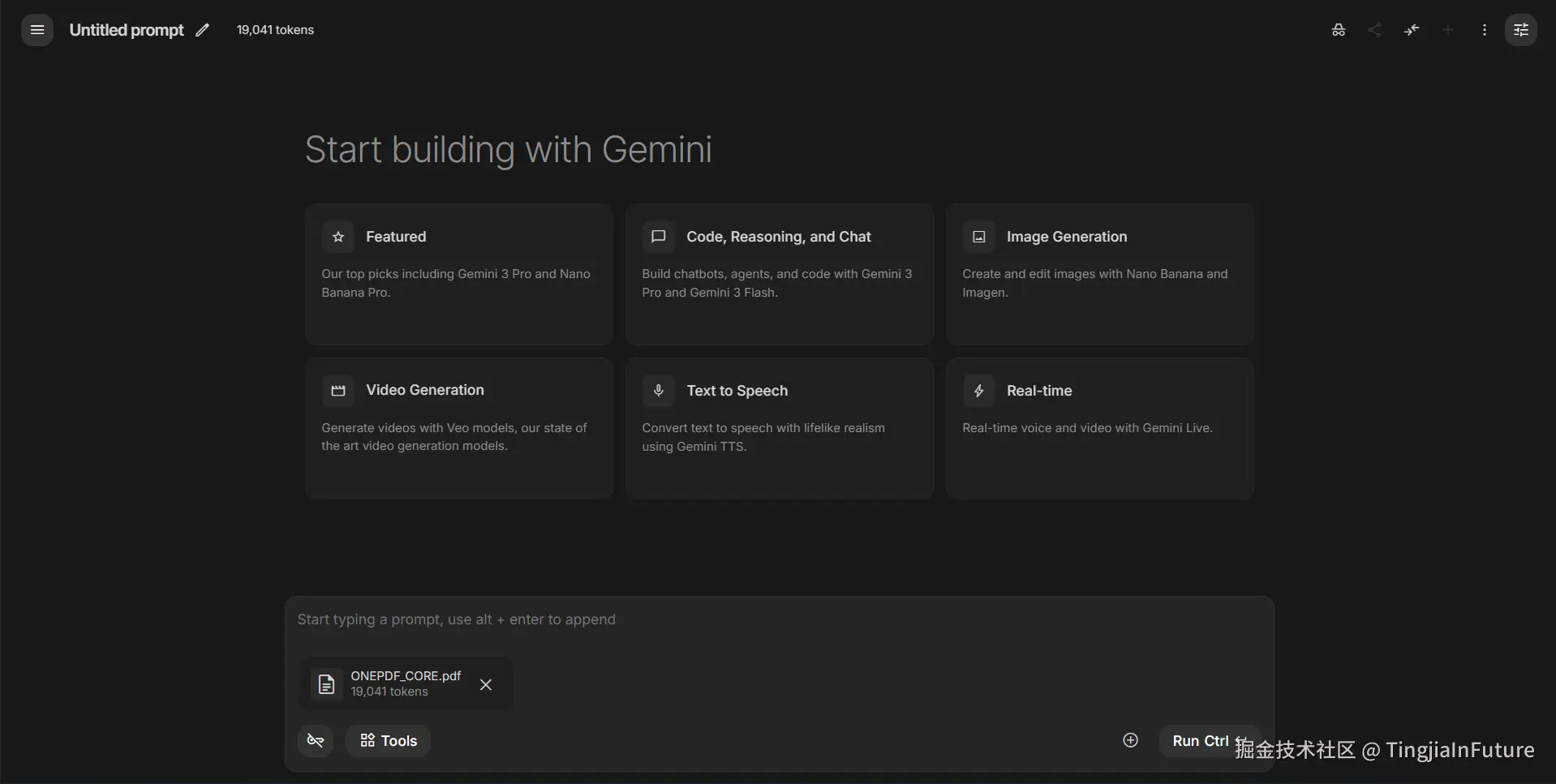Viewport: 1556px width, 784px height.
Task: Open the three-dot more options menu
Action: (1485, 30)
